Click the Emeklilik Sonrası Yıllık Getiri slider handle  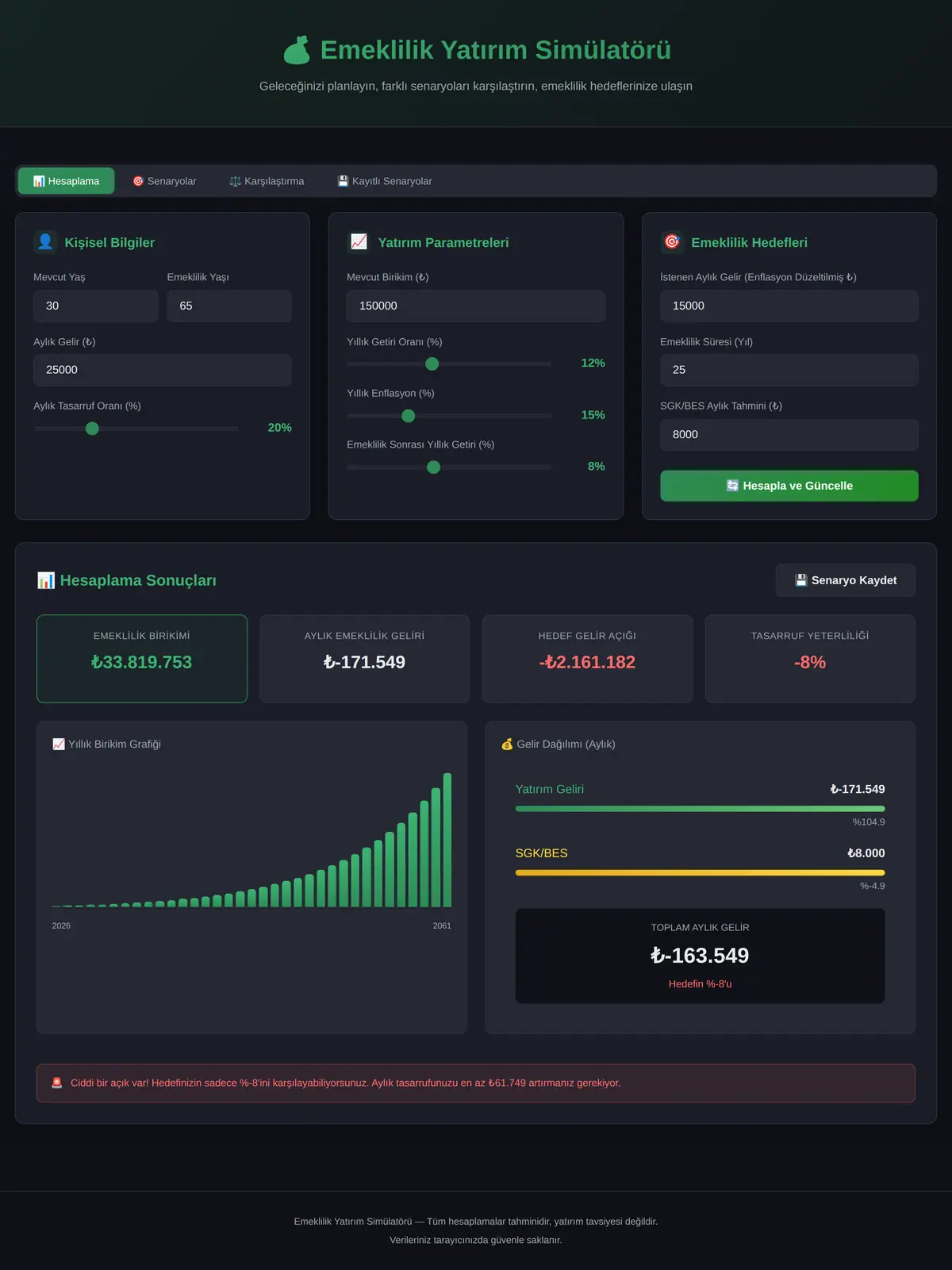click(433, 468)
